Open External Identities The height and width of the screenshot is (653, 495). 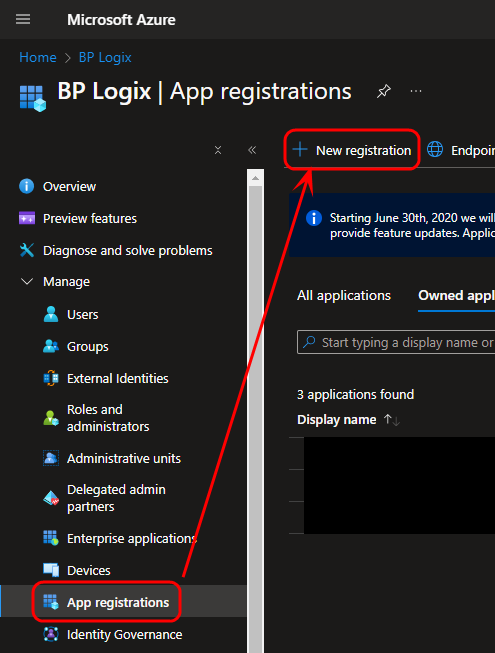point(118,379)
